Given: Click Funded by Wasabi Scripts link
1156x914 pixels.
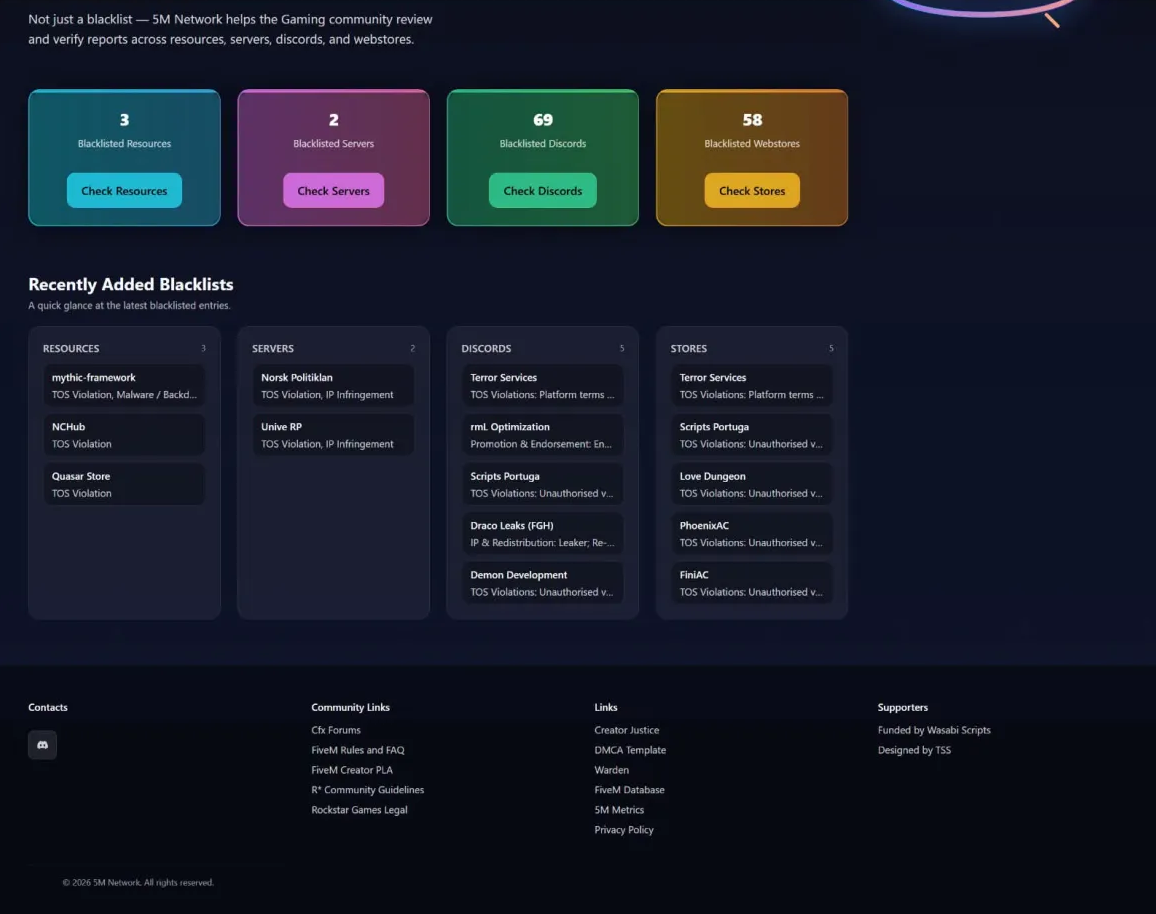Looking at the screenshot, I should click(933, 730).
